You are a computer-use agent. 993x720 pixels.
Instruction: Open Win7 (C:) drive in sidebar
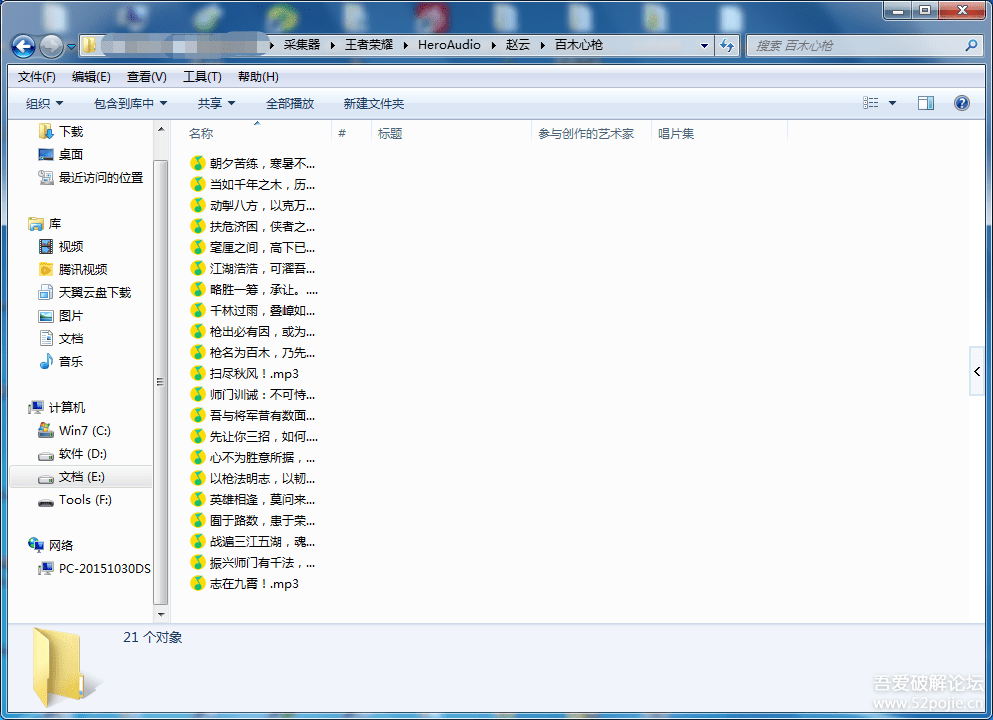pyautogui.click(x=84, y=431)
